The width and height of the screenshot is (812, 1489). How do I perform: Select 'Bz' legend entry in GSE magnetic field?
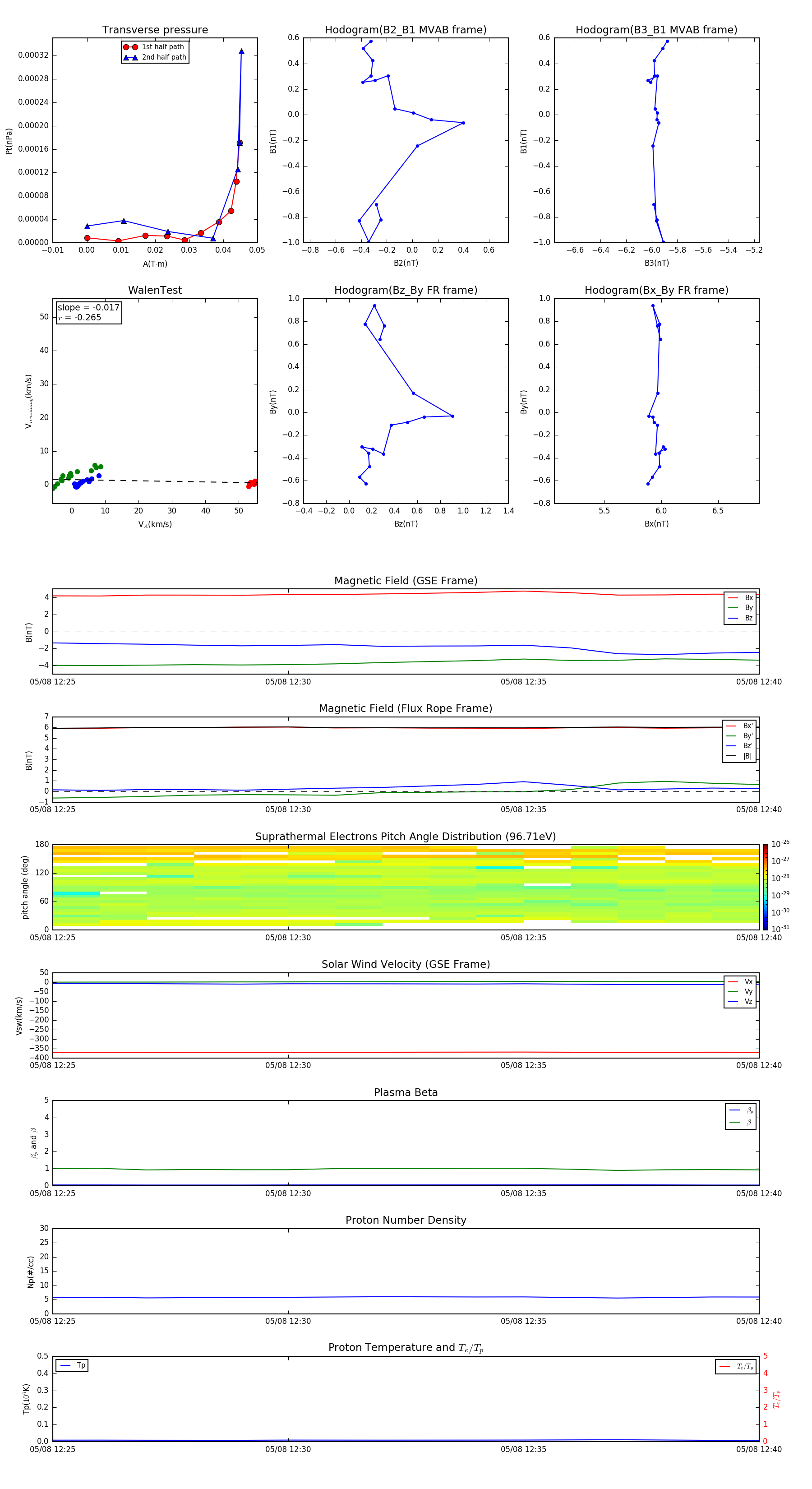(740, 618)
